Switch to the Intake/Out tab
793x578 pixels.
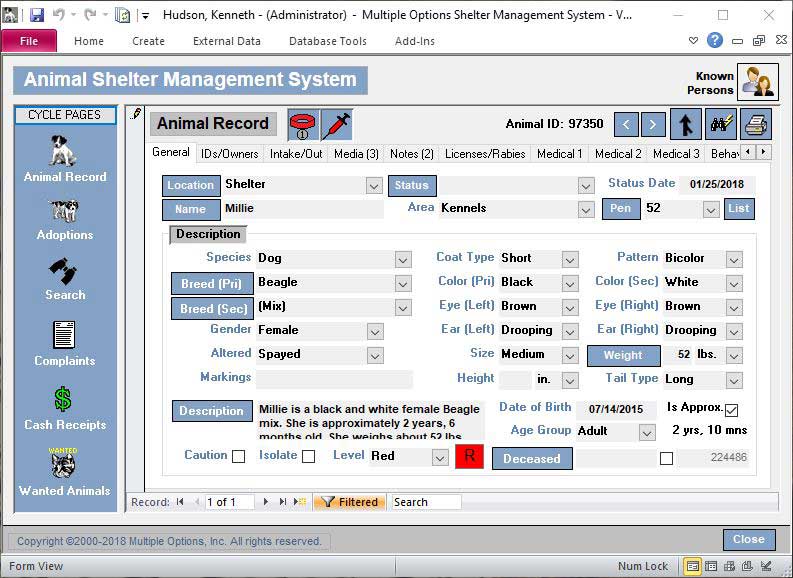[296, 154]
